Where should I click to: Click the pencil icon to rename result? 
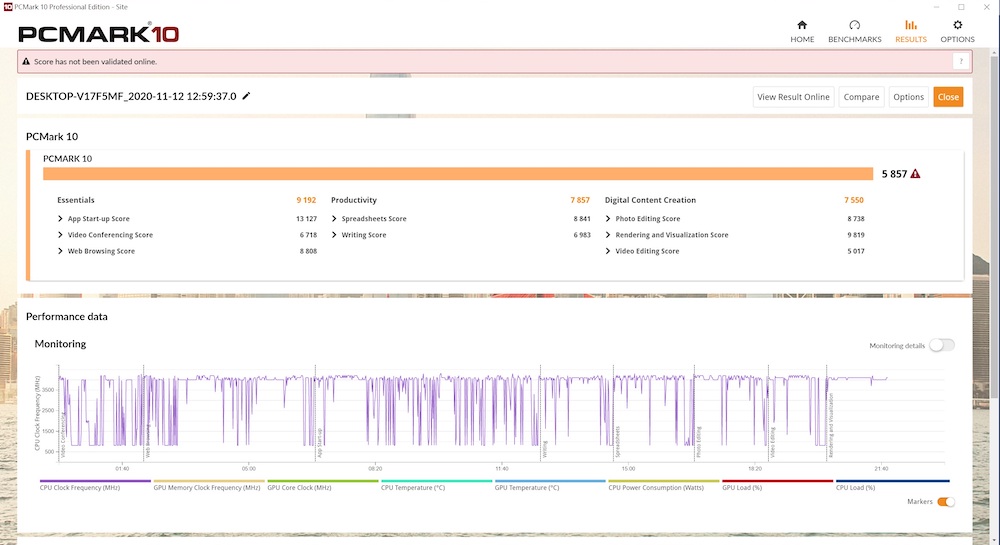[247, 96]
